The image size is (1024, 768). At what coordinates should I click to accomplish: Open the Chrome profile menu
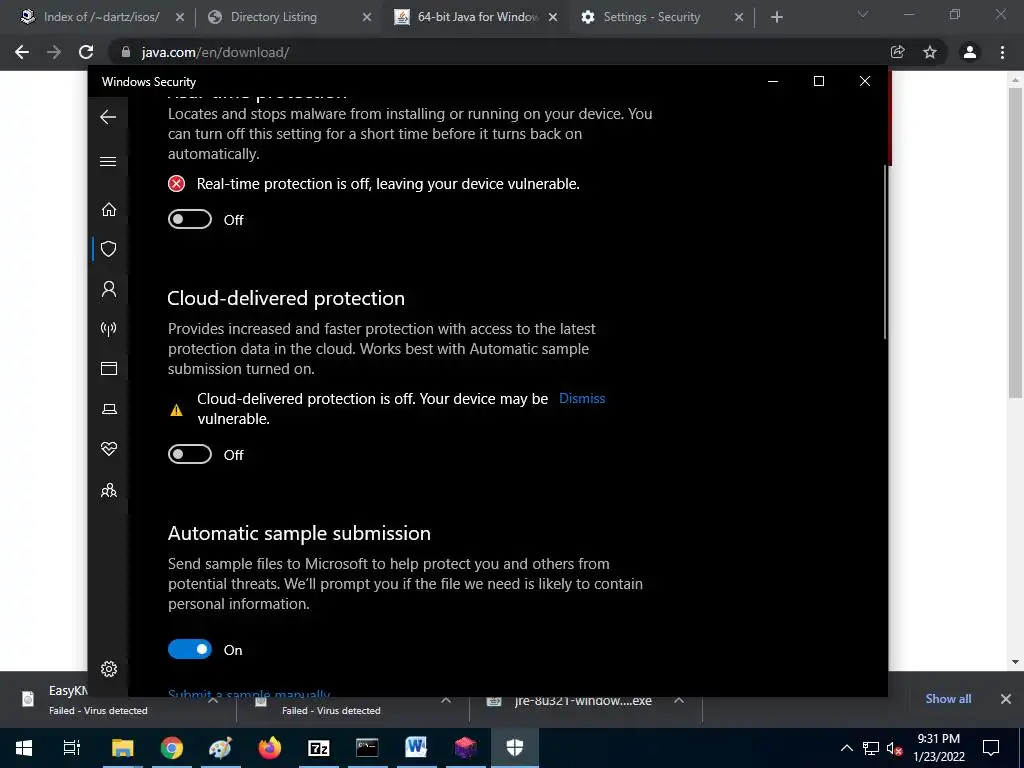point(970,52)
